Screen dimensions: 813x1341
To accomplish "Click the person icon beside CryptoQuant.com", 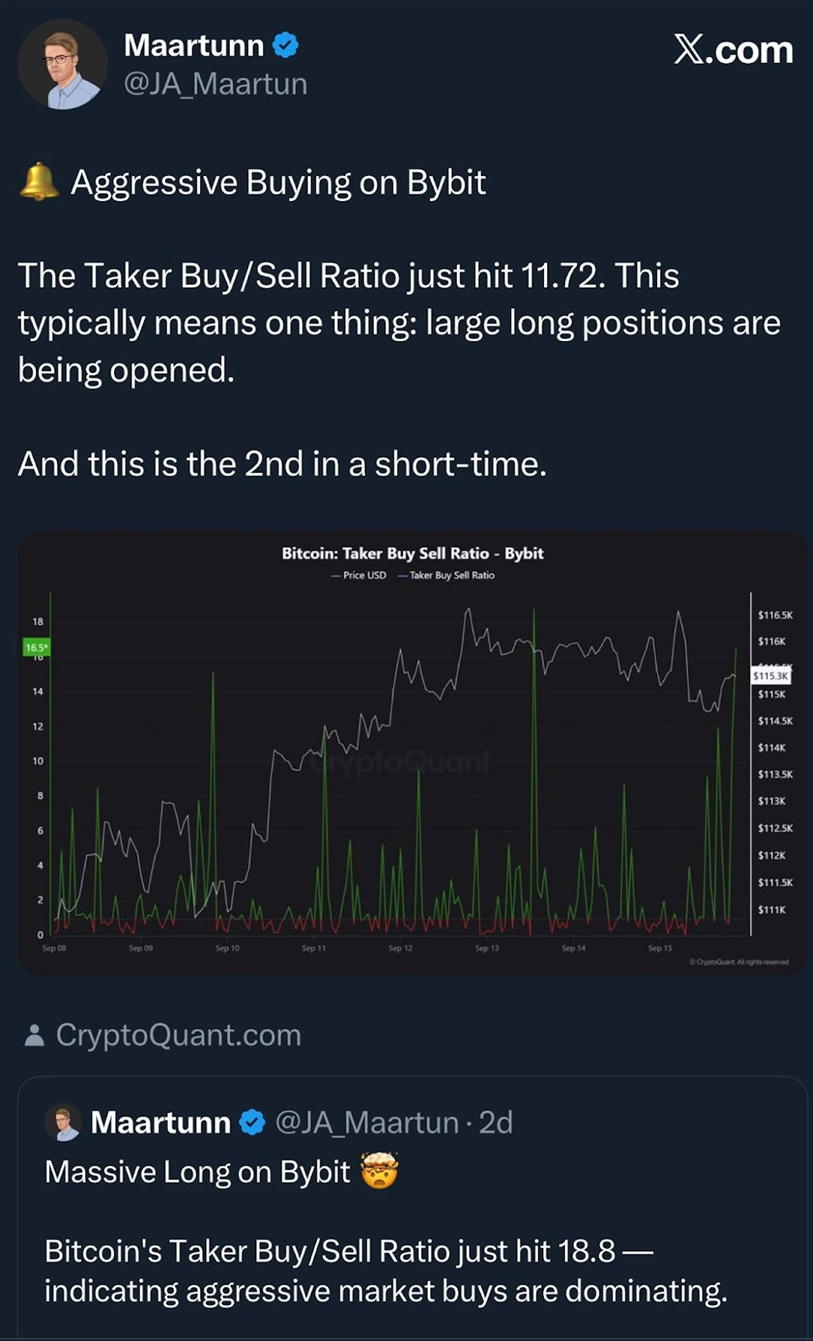I will pos(34,1035).
